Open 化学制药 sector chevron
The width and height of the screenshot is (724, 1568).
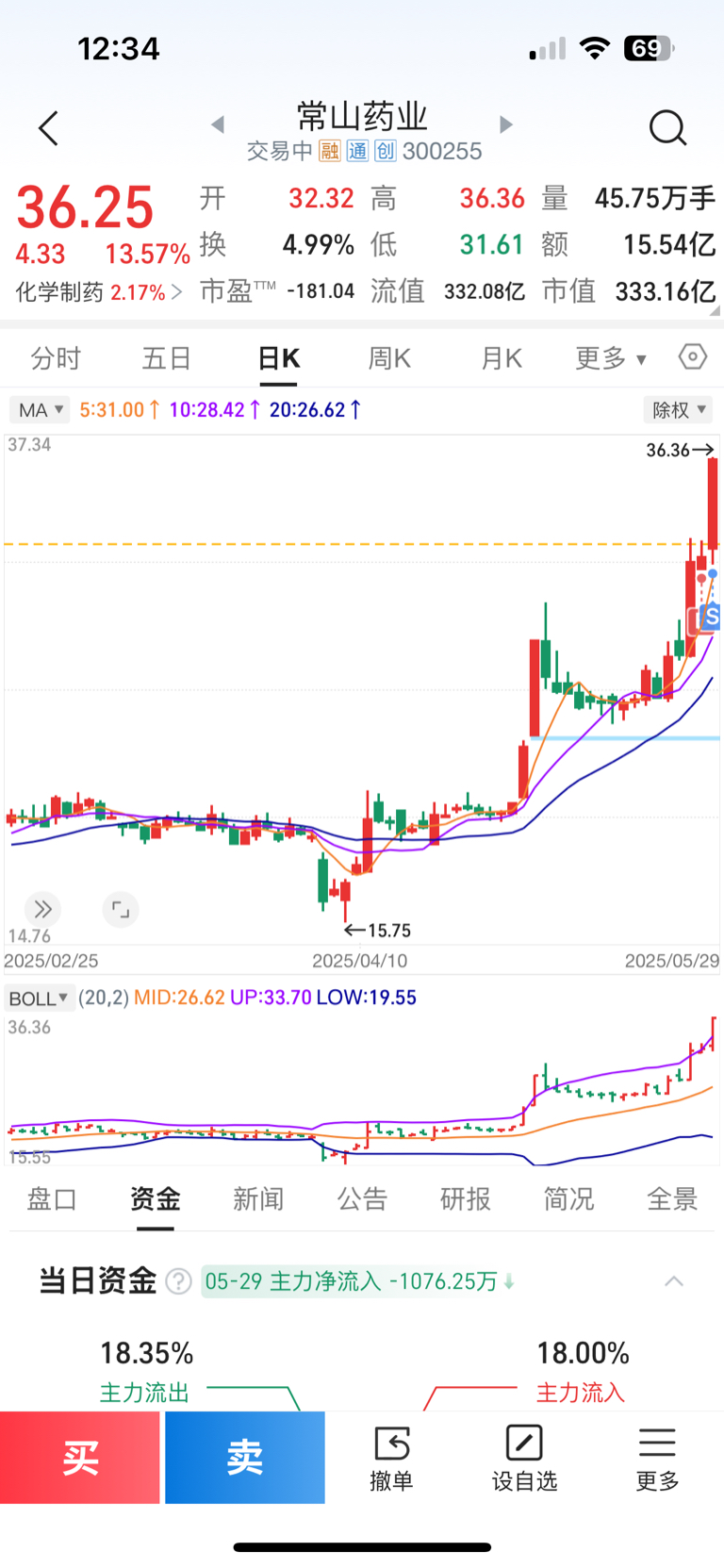click(x=176, y=292)
